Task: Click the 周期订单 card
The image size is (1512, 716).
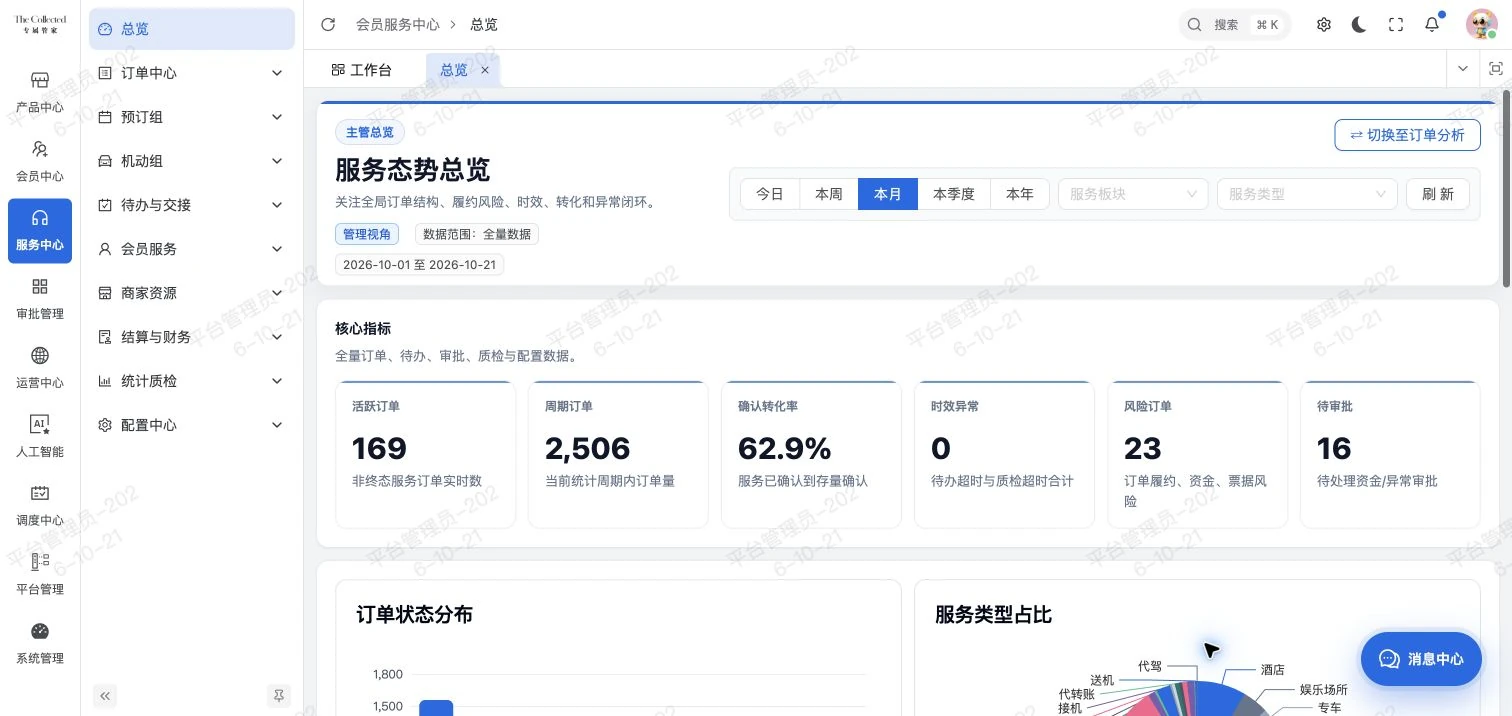Action: click(618, 454)
